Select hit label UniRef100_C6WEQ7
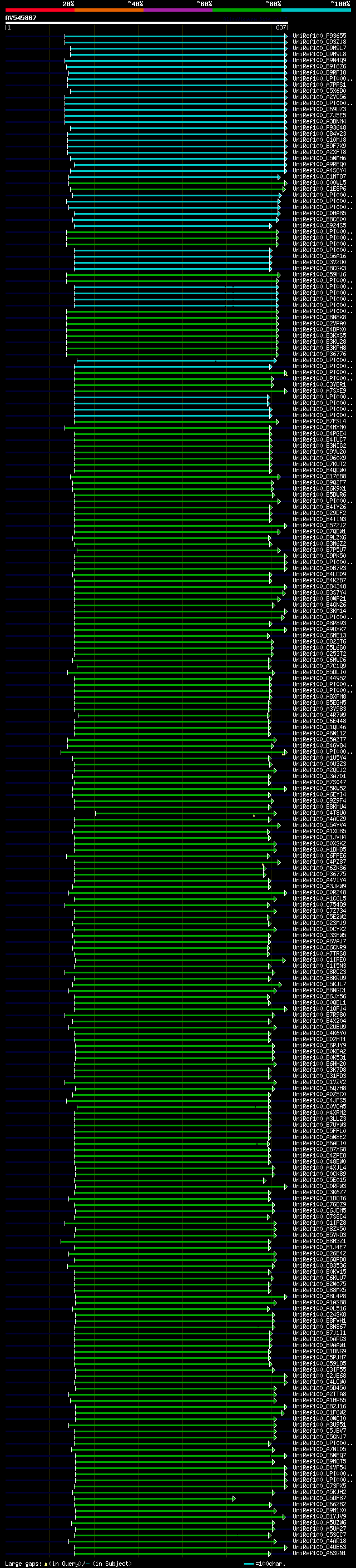356x1568 pixels. coord(319,1456)
